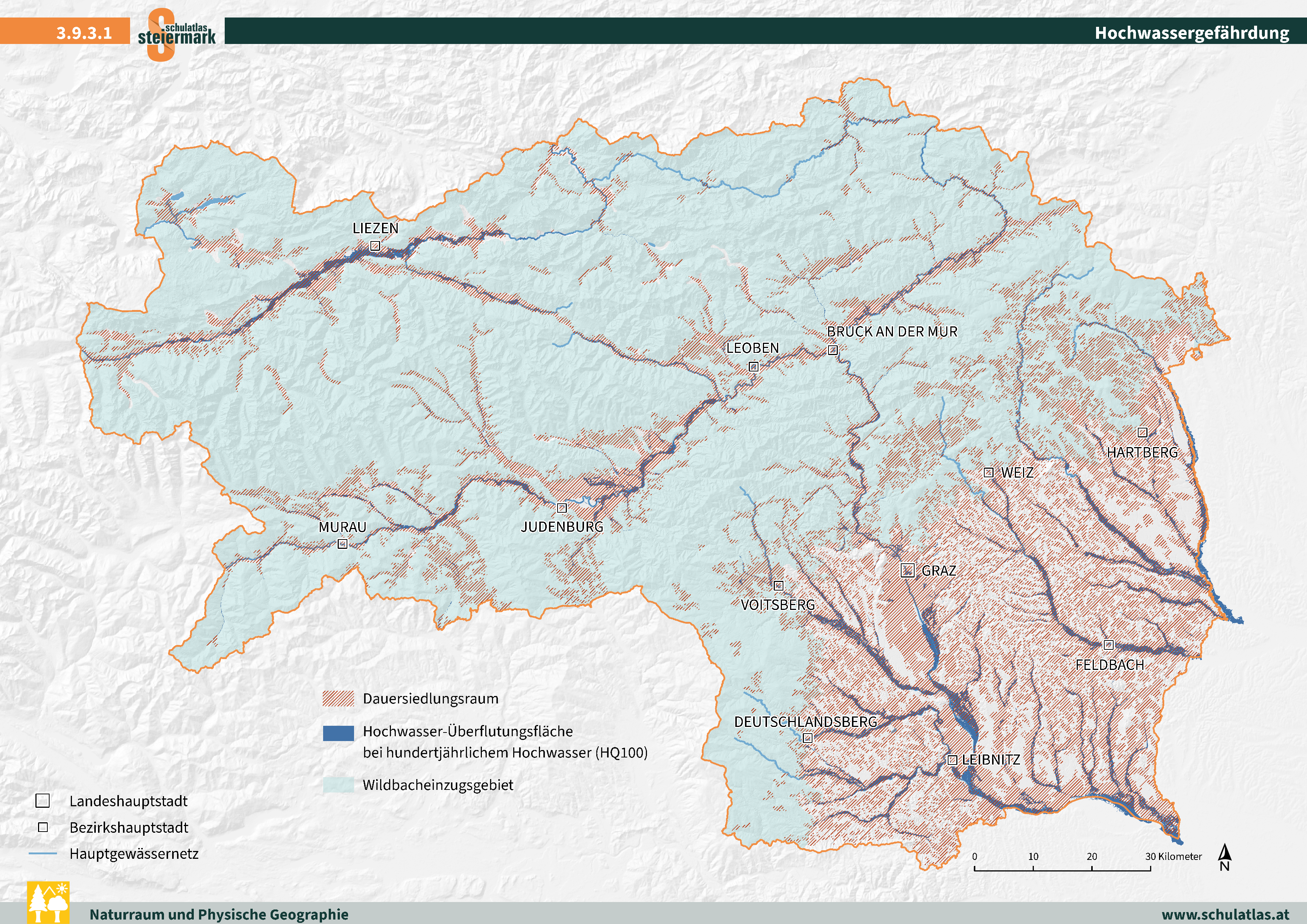The width and height of the screenshot is (1307, 924).
Task: Click the Hauptgewässernetz blue line legend symbol
Action: [43, 854]
